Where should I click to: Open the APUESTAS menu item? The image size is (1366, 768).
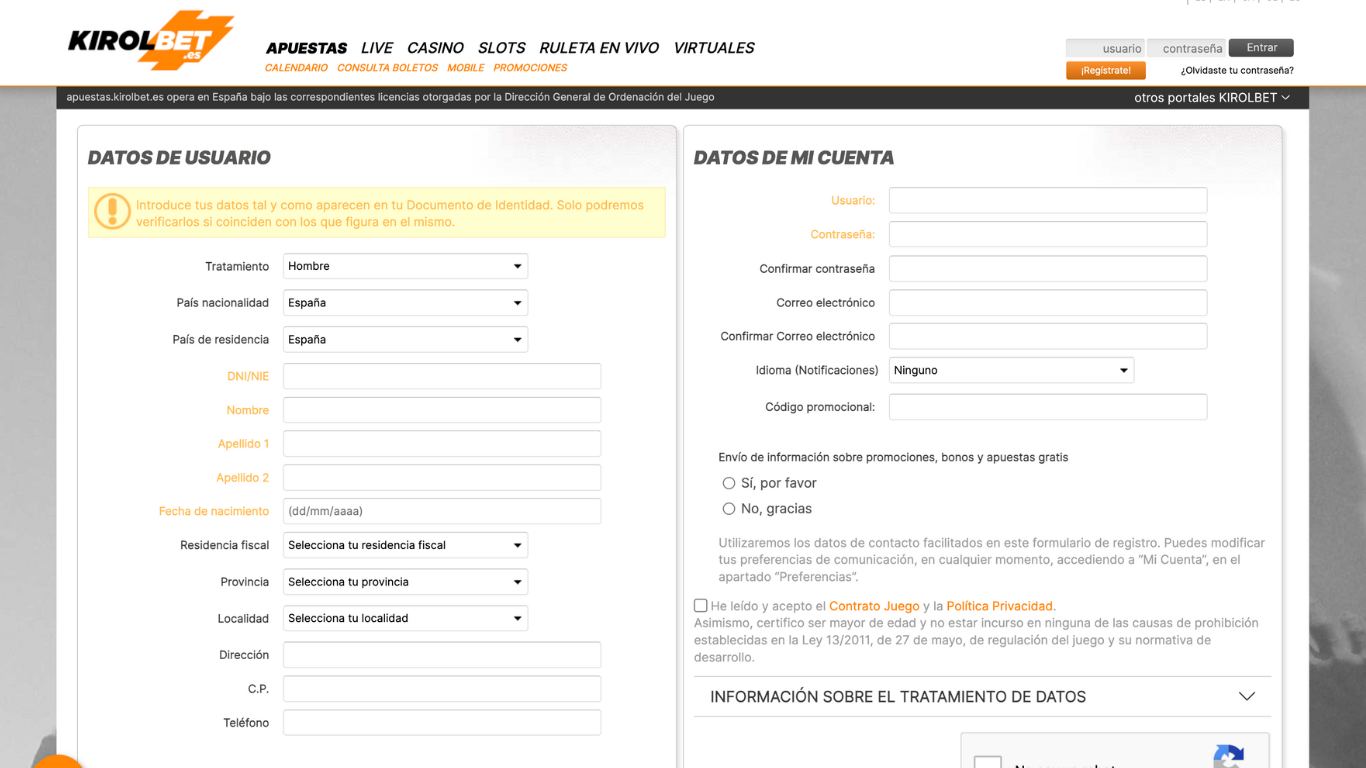click(306, 48)
